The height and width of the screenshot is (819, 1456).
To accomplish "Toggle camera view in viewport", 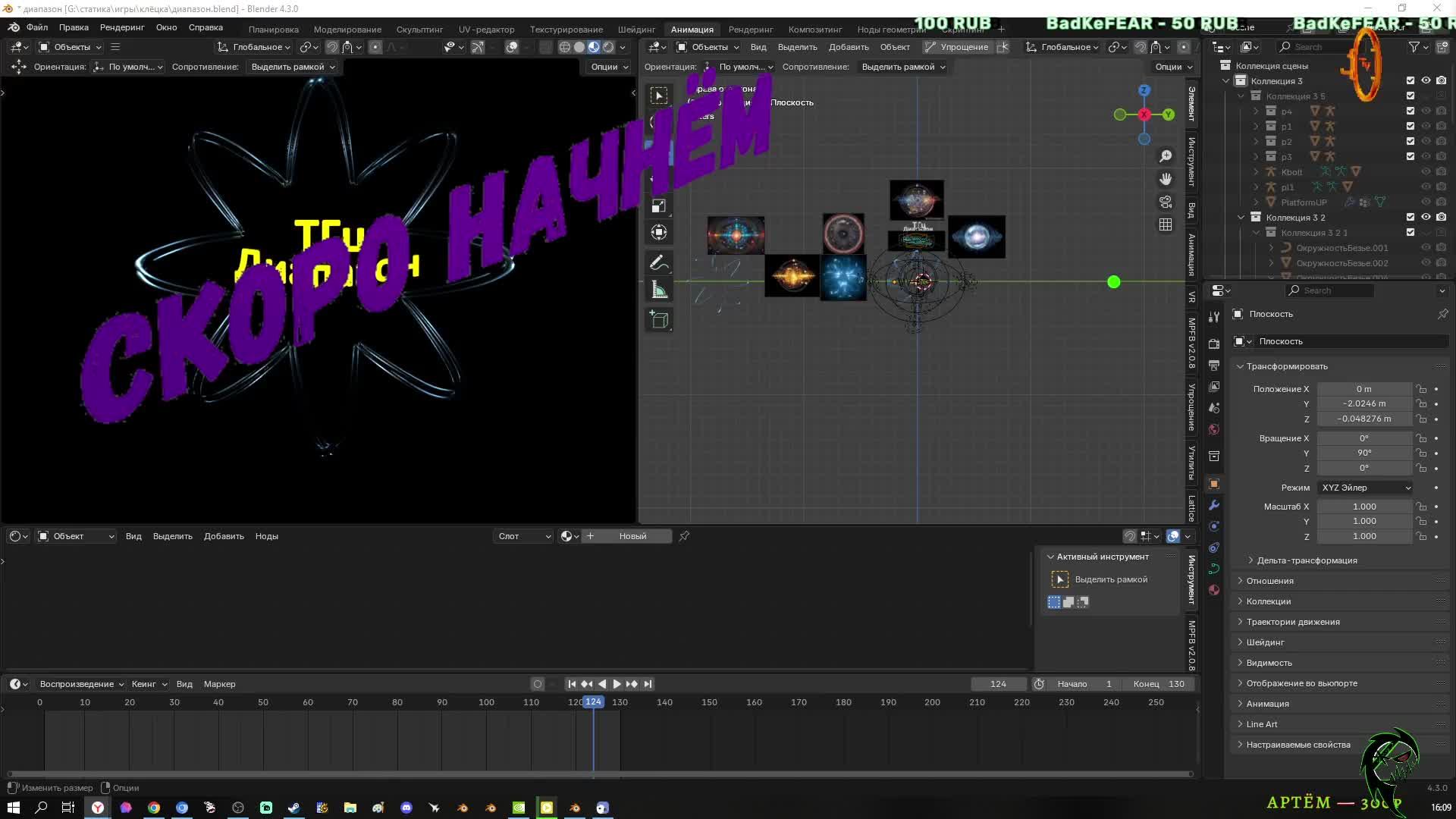I will click(x=1166, y=202).
